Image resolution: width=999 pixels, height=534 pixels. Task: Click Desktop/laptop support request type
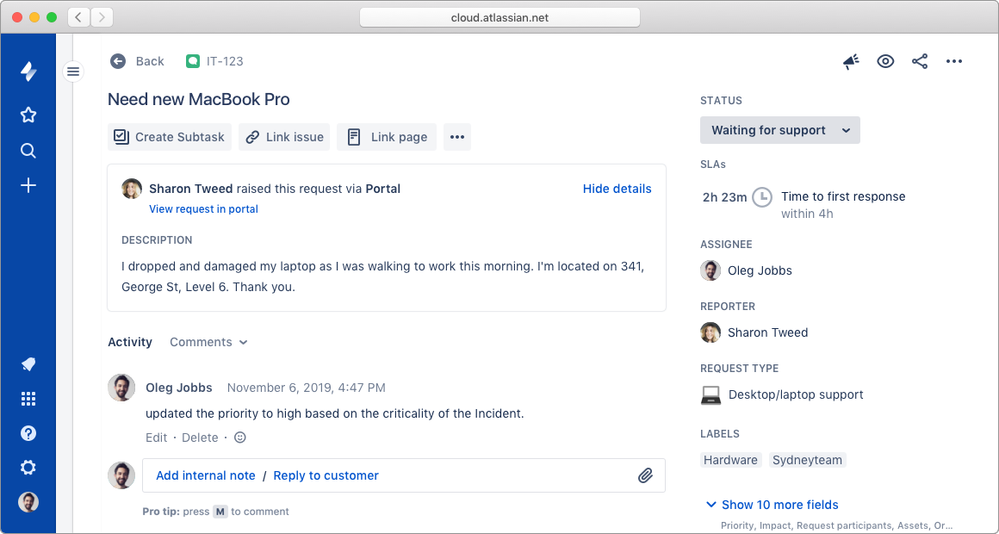point(796,394)
